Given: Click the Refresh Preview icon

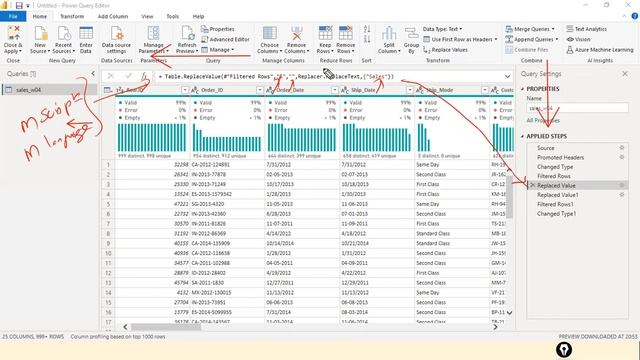Looking at the screenshot, I should [187, 33].
